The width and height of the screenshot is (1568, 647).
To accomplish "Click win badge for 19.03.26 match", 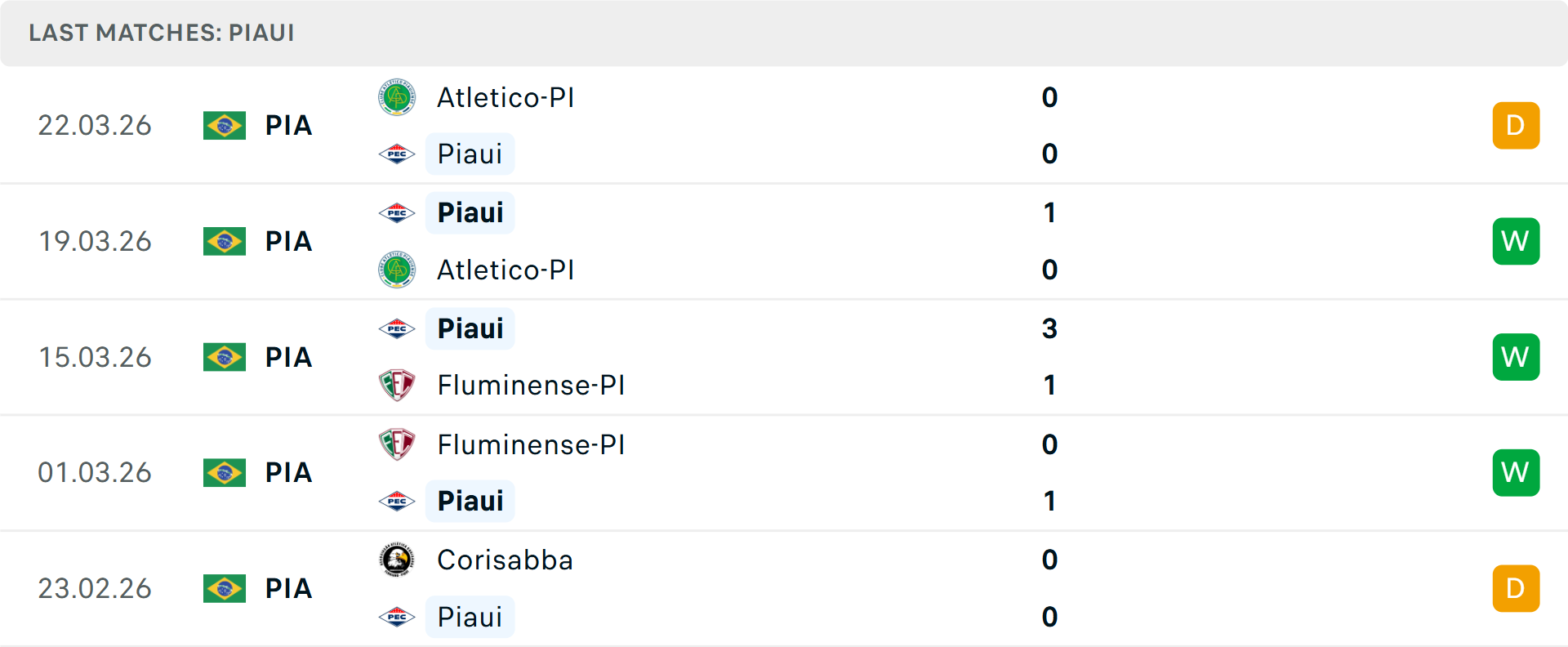I will tap(1515, 241).
